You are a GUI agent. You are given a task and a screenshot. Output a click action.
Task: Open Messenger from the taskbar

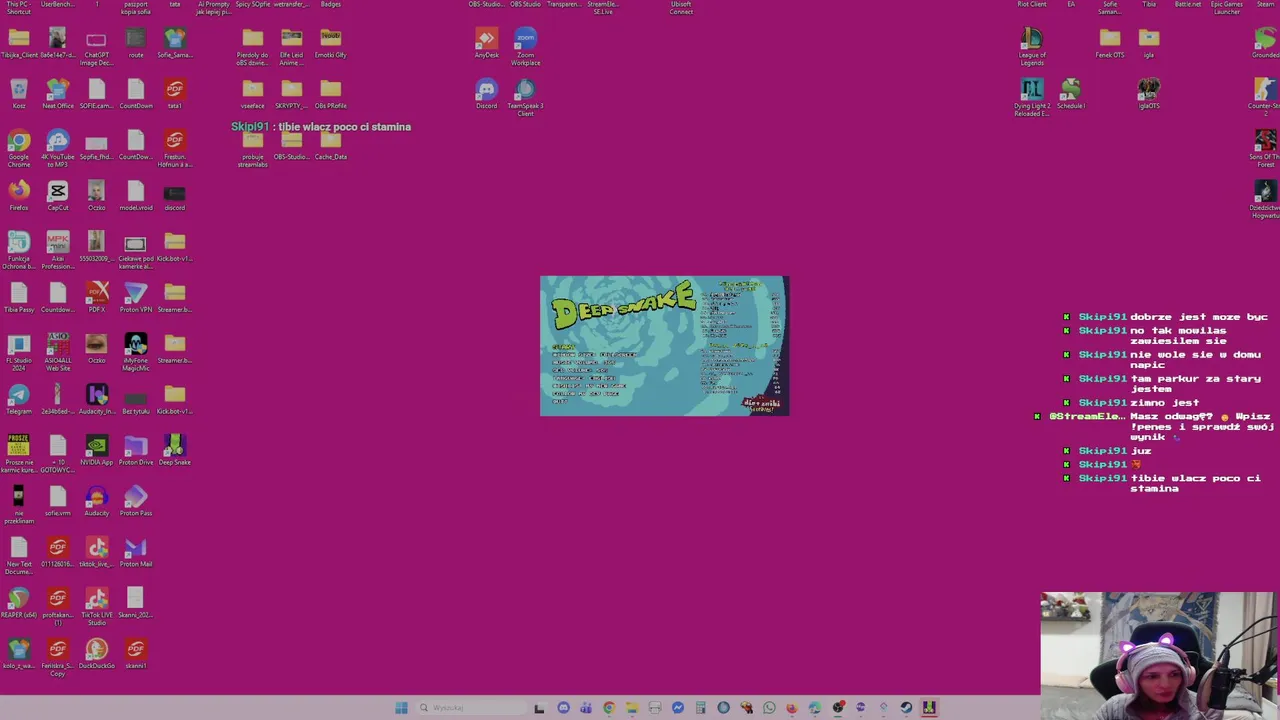(678, 708)
